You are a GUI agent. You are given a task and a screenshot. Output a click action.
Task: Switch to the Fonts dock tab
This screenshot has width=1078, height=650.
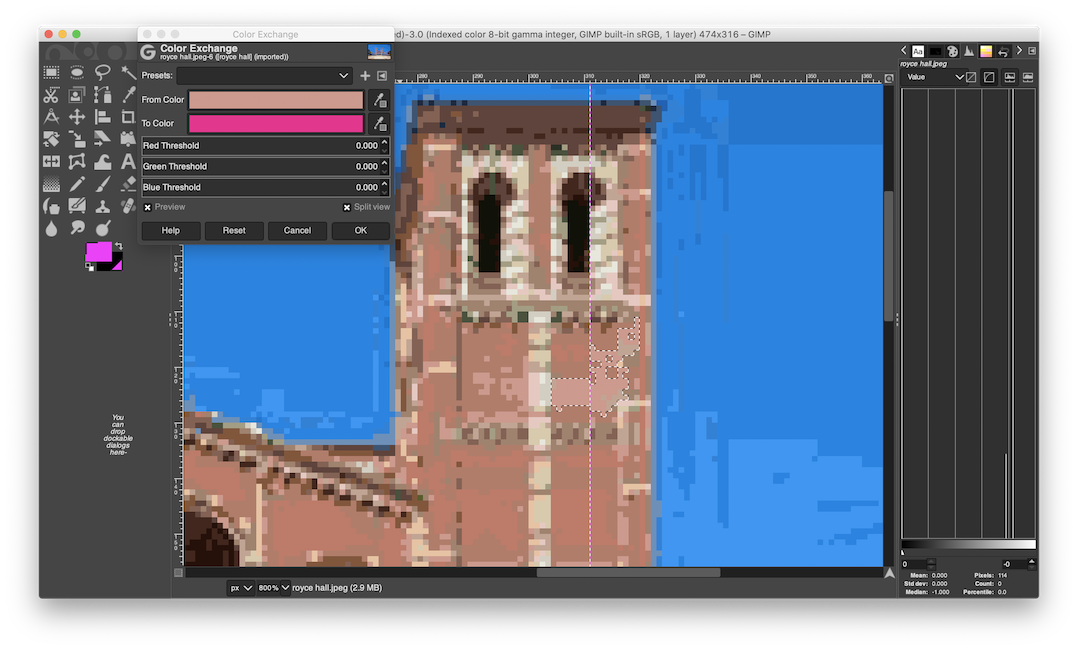[x=918, y=51]
